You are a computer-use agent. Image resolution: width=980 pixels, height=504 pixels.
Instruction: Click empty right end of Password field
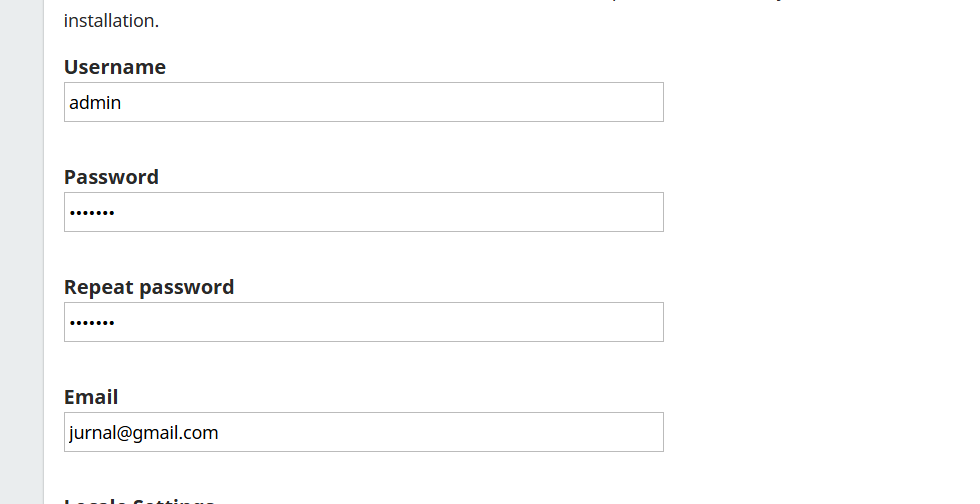[x=620, y=212]
